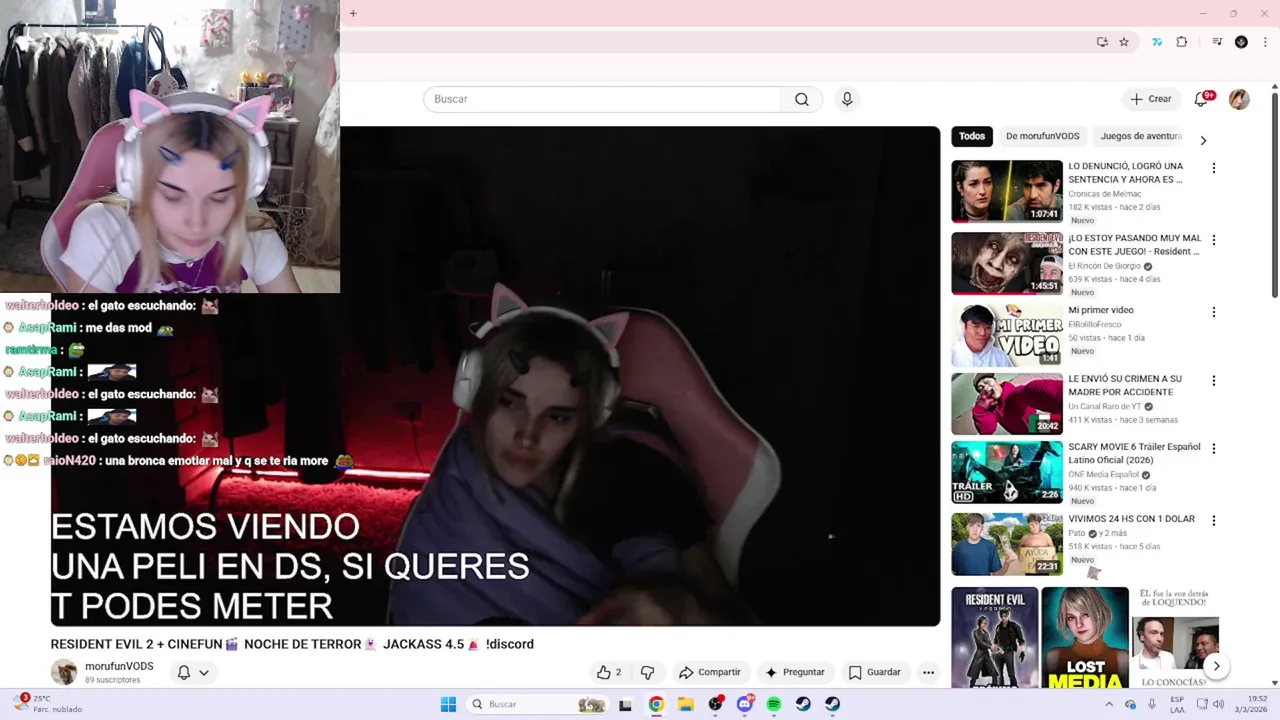Open 'LO DENUNCIÓ, LOGRÓ UNA SENTENCIA' video title
1280x720 pixels.
click(1126, 173)
